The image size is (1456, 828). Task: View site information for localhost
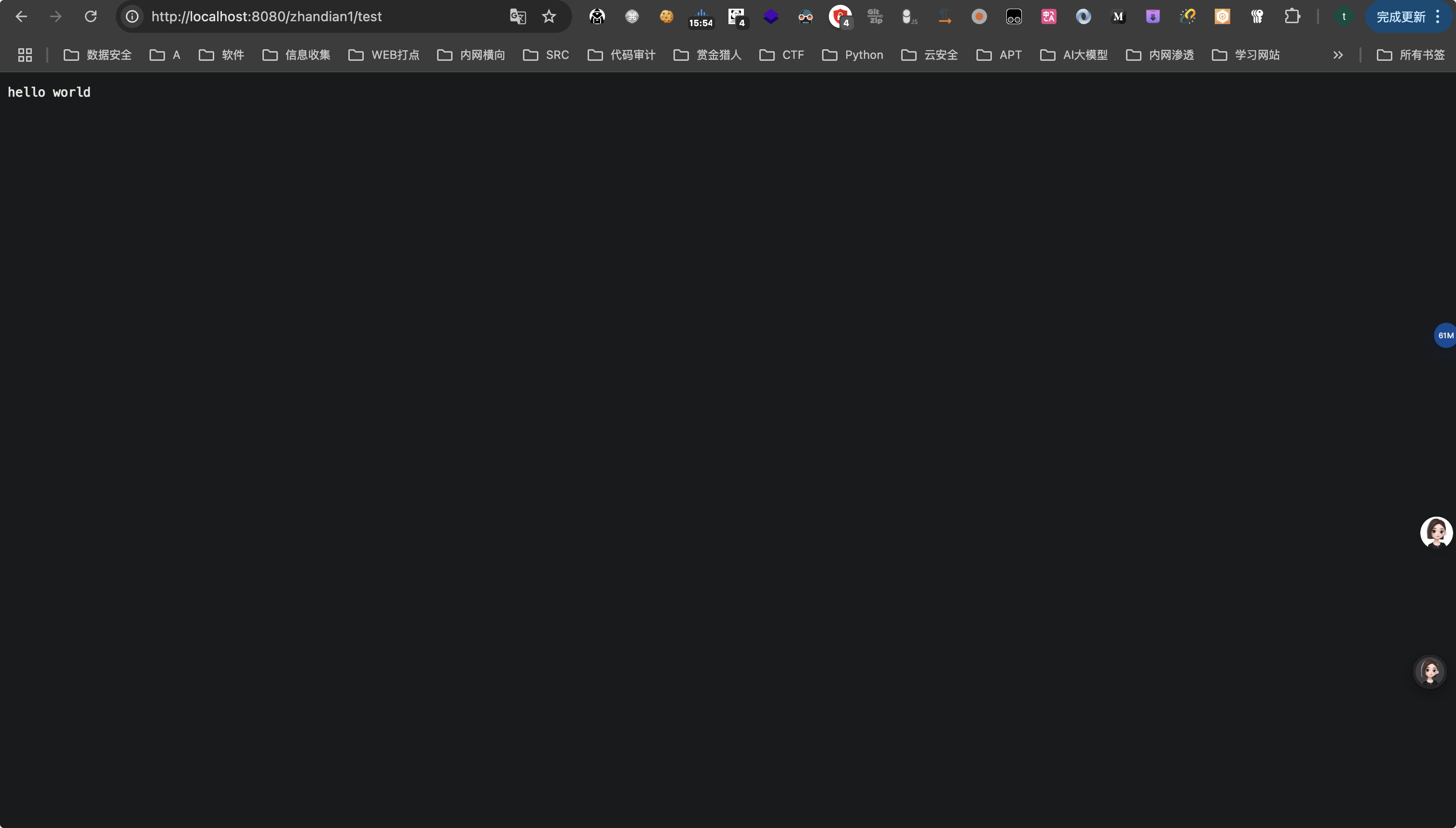point(132,16)
